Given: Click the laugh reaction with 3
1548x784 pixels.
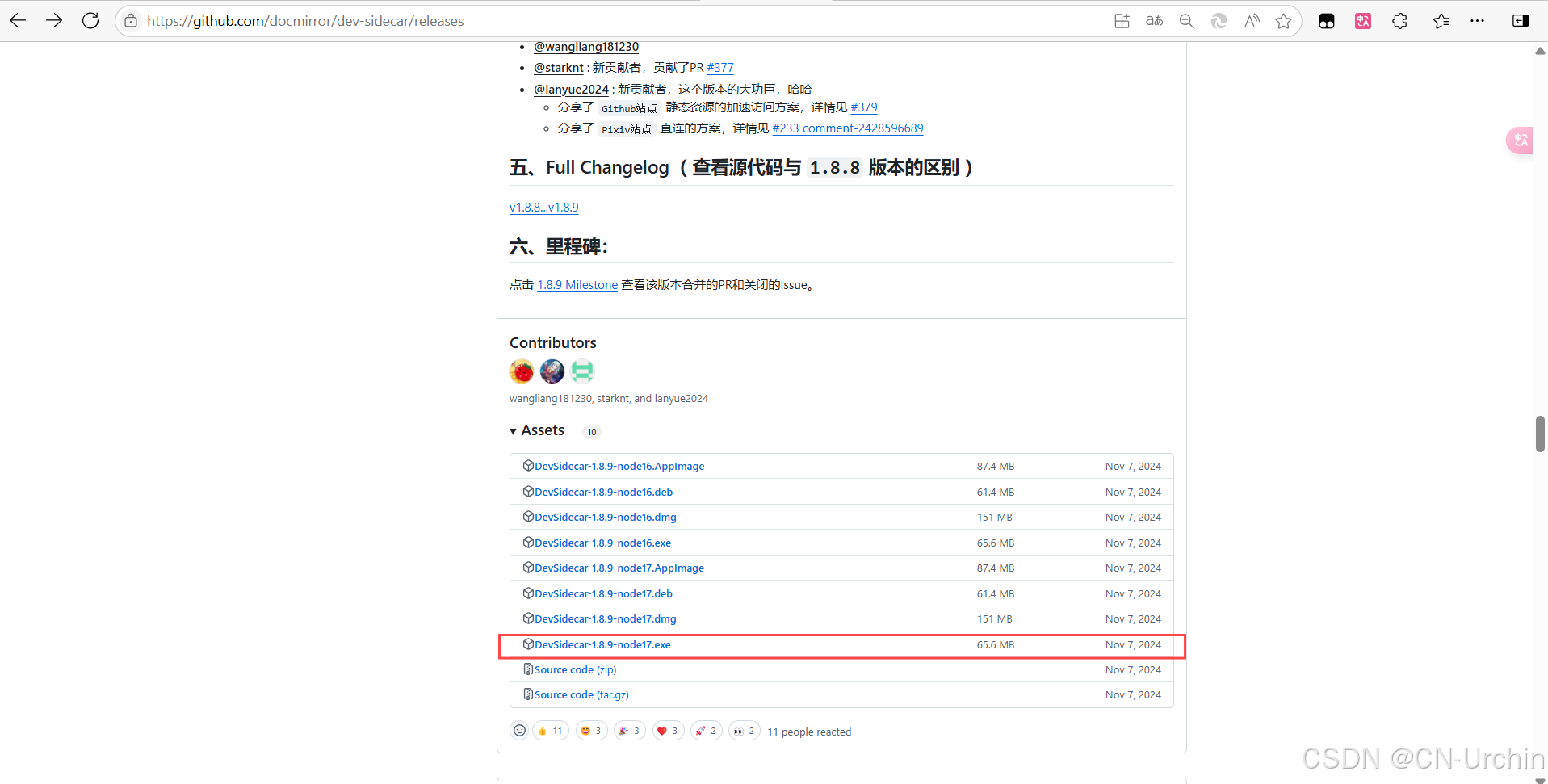Looking at the screenshot, I should 592,731.
